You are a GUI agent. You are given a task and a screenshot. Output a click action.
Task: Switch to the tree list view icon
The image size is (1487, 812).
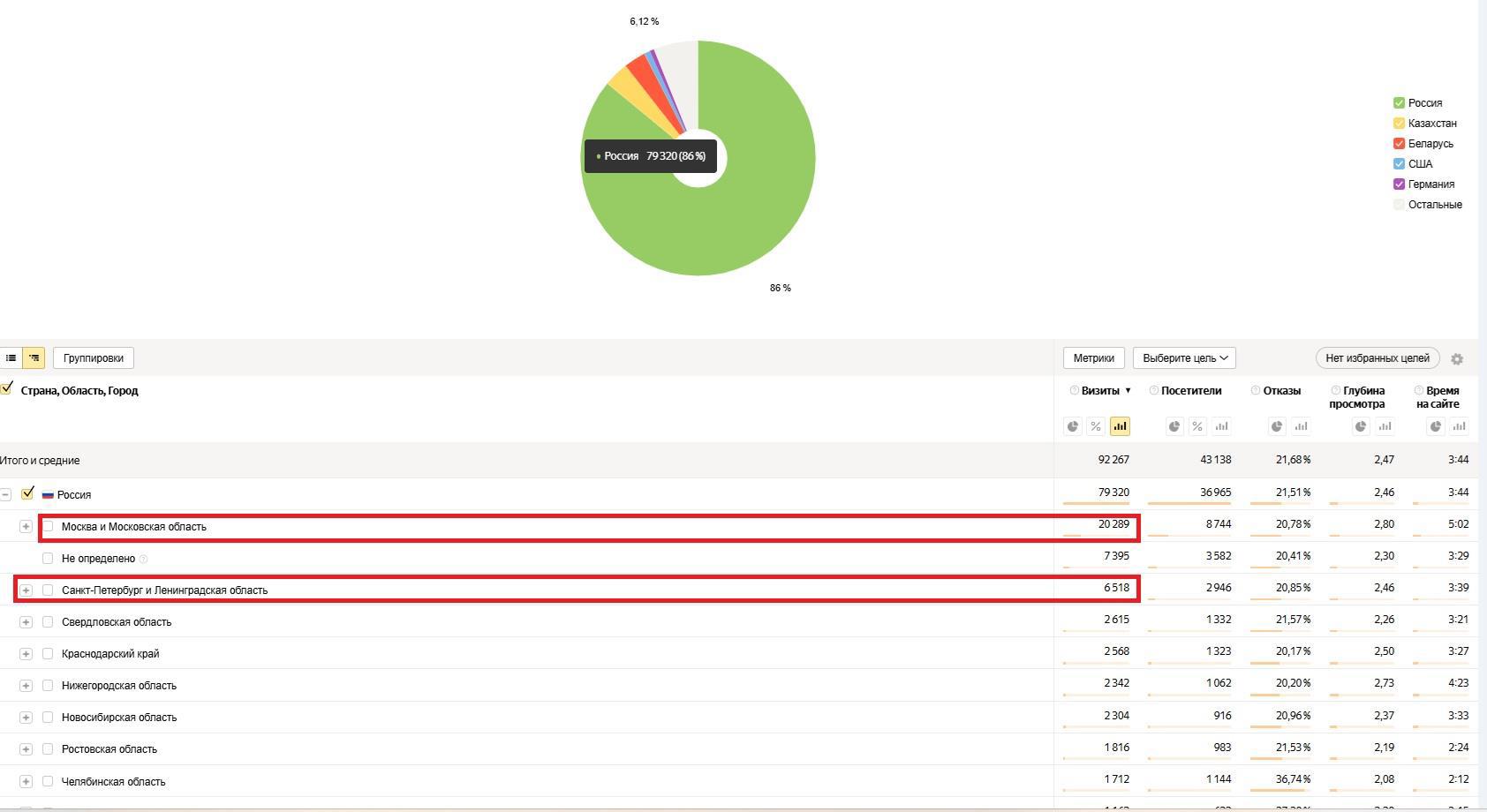(34, 357)
